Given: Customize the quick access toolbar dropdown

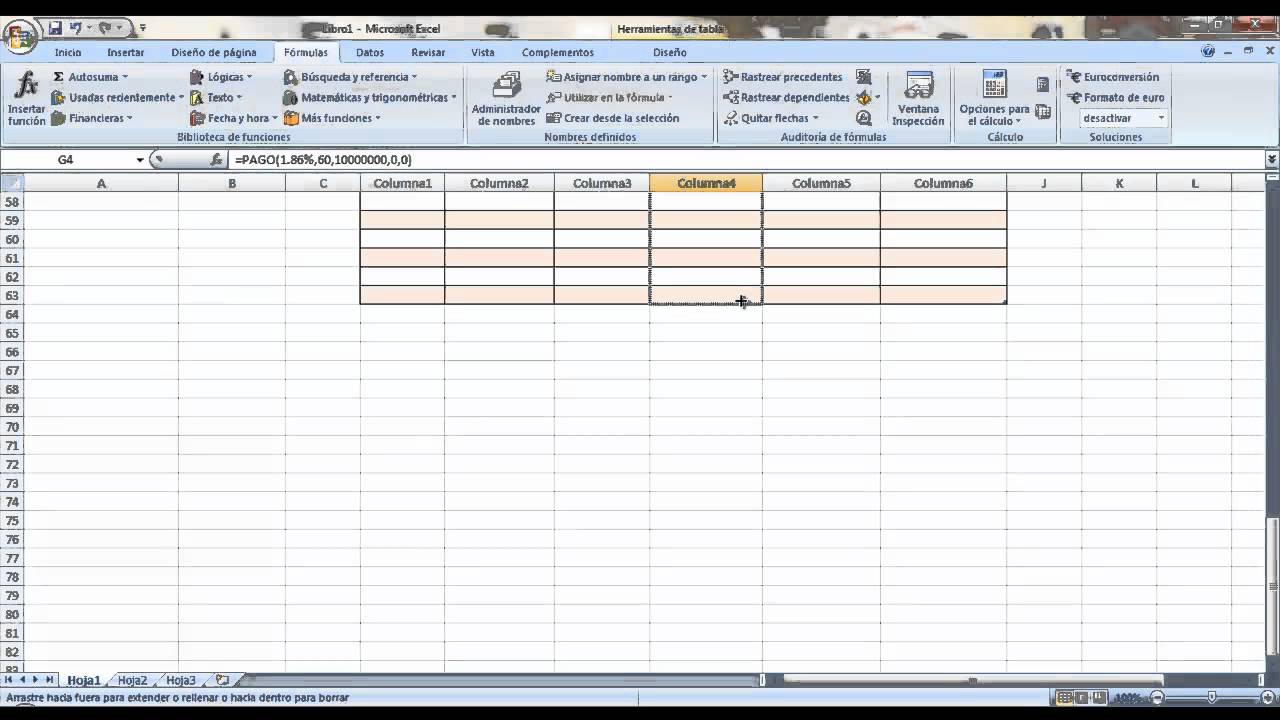Looking at the screenshot, I should pos(143,28).
